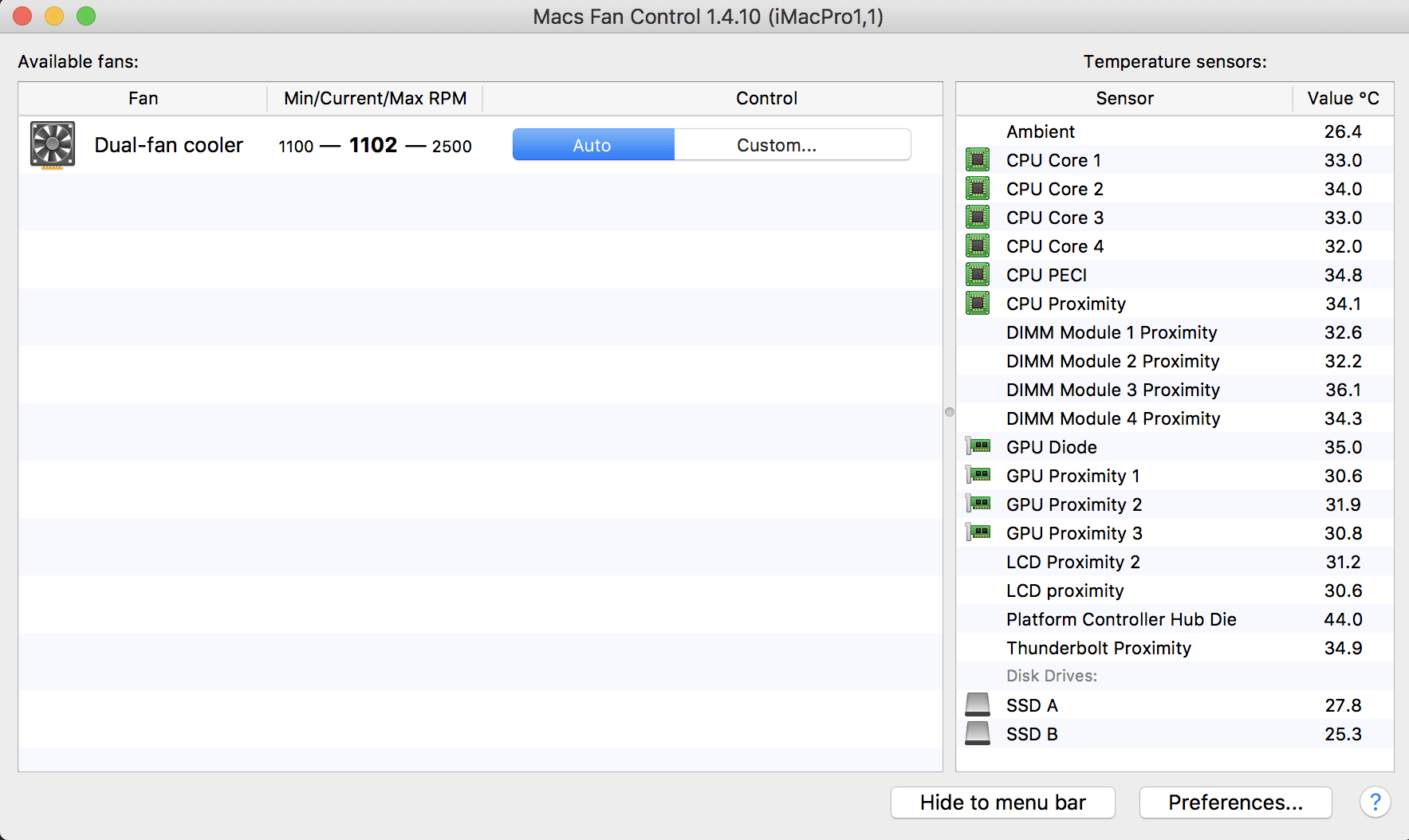Click the GPU Proximity 2 card icon

978,504
